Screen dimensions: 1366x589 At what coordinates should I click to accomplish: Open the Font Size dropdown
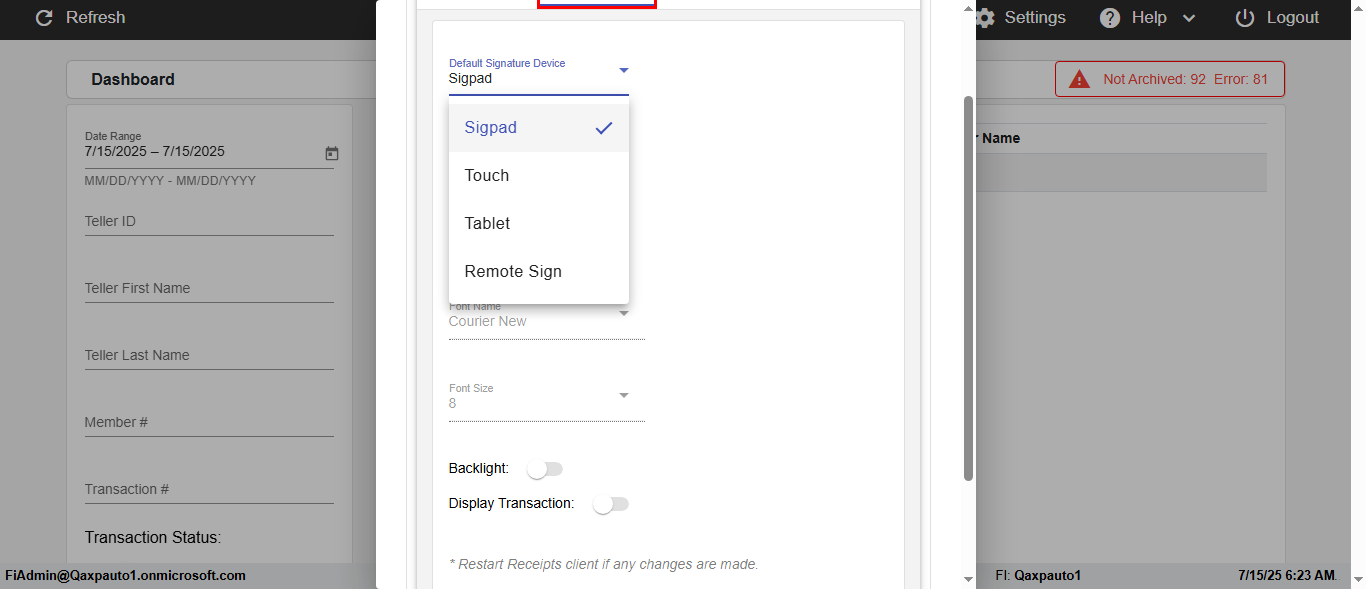click(546, 403)
